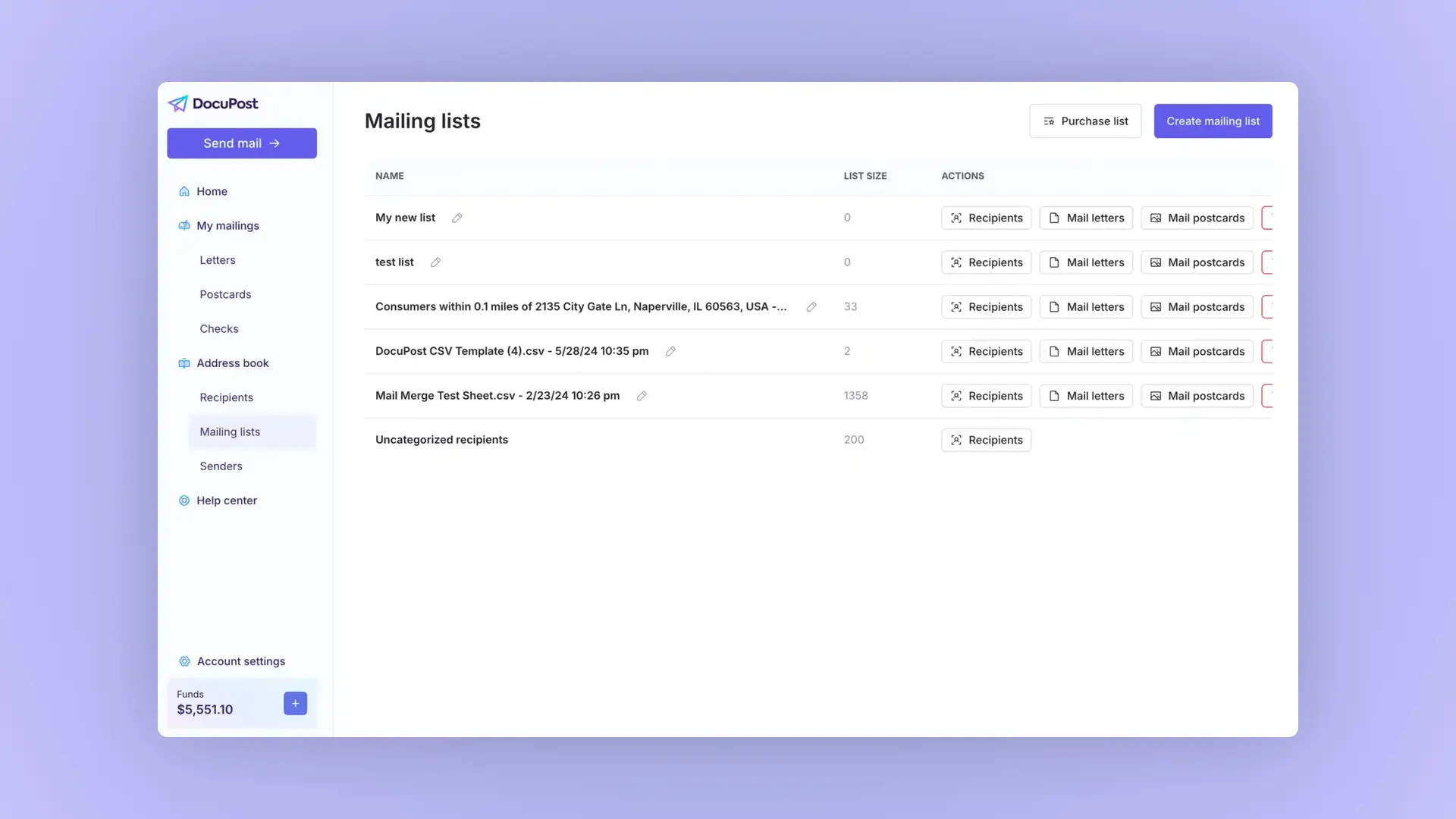
Task: Click the Help center icon
Action: [184, 500]
